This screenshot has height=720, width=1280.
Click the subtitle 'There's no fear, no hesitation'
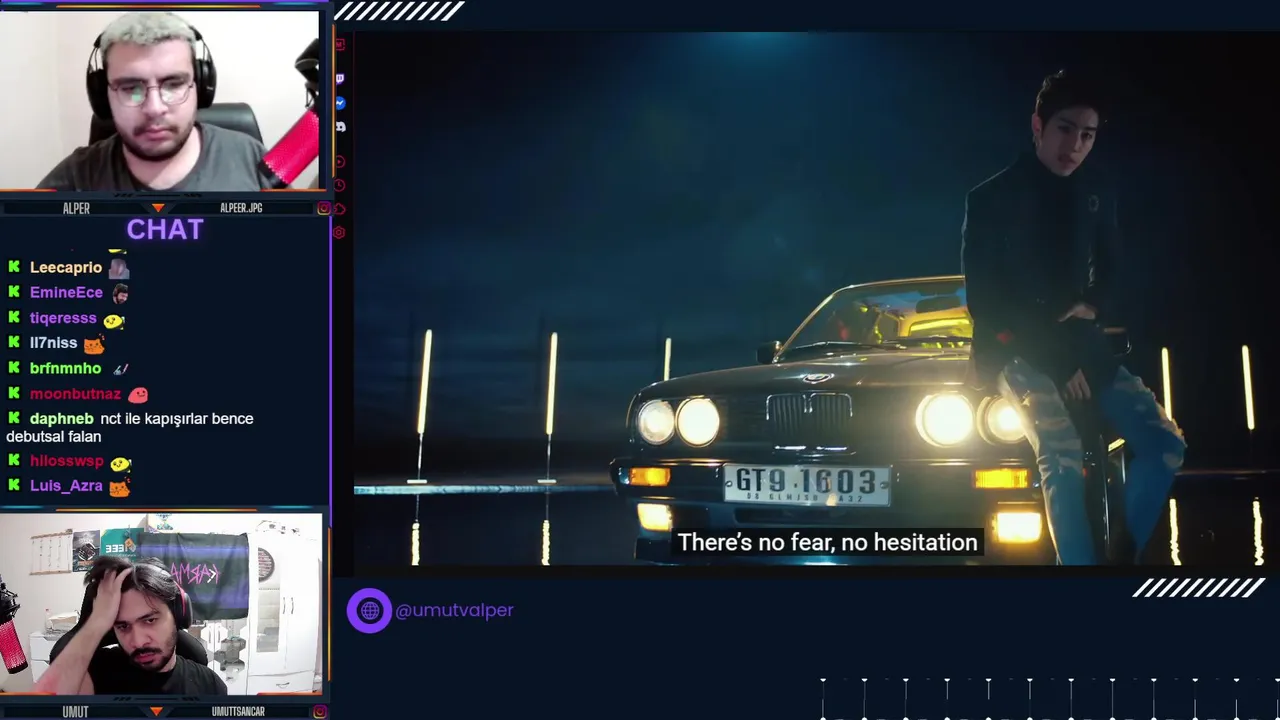827,542
